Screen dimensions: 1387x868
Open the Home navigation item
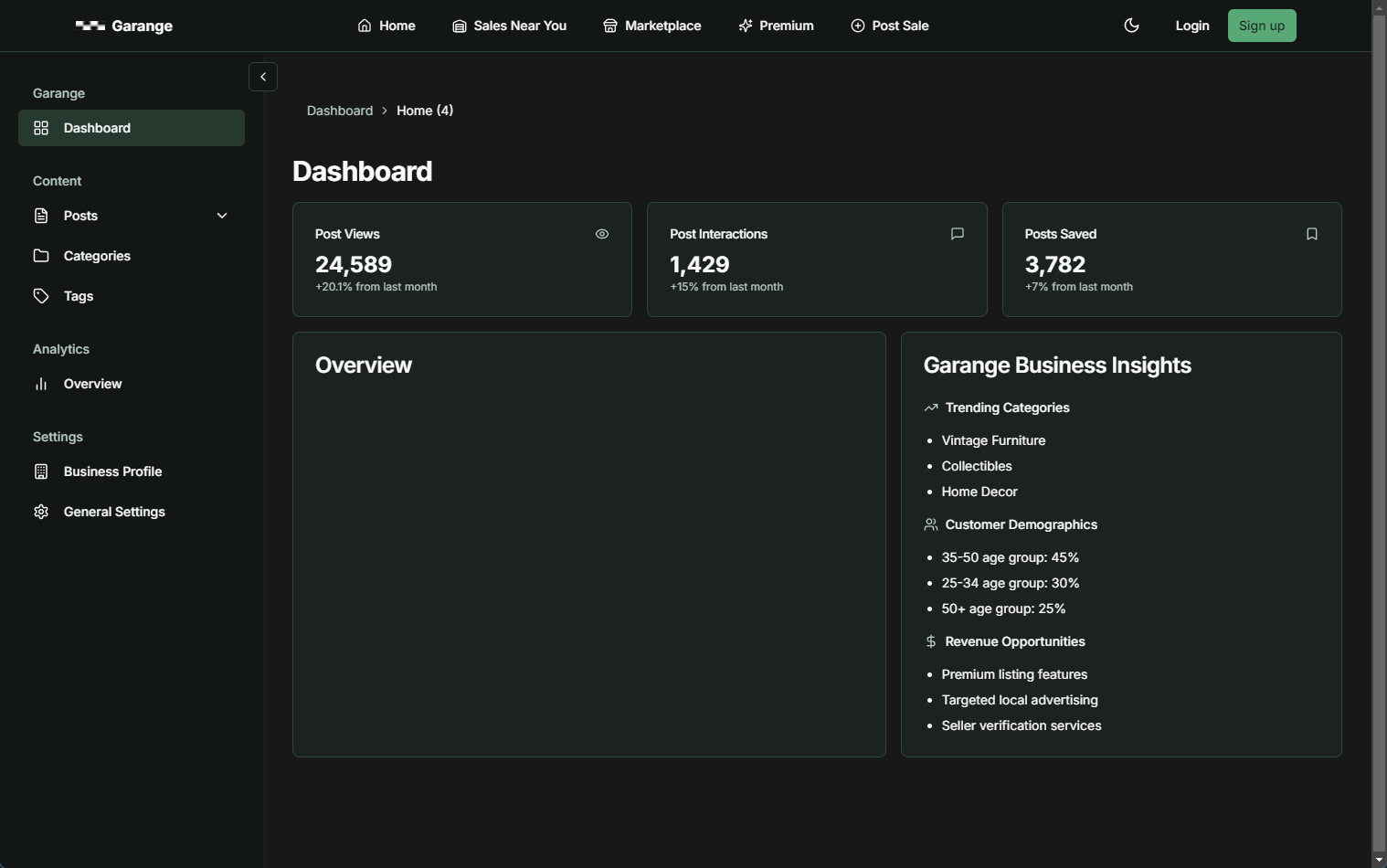point(386,26)
